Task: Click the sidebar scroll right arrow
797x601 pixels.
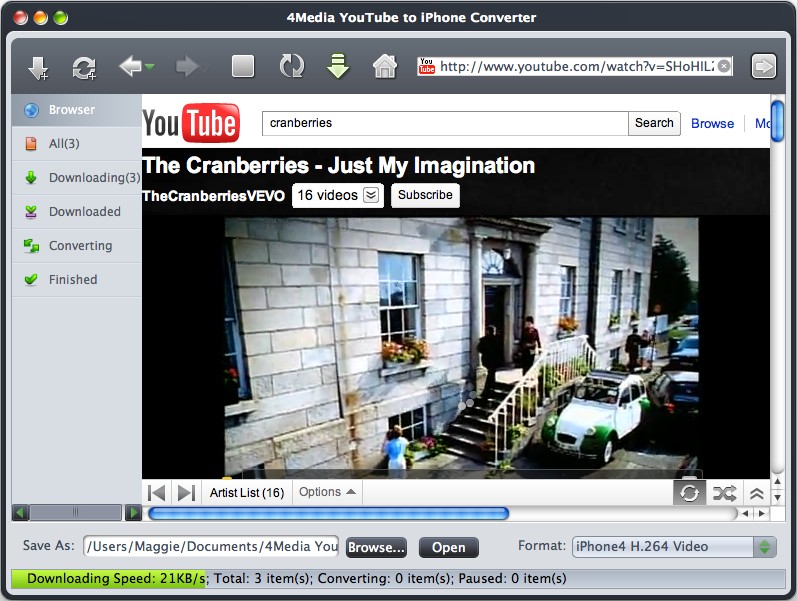Action: (133, 513)
